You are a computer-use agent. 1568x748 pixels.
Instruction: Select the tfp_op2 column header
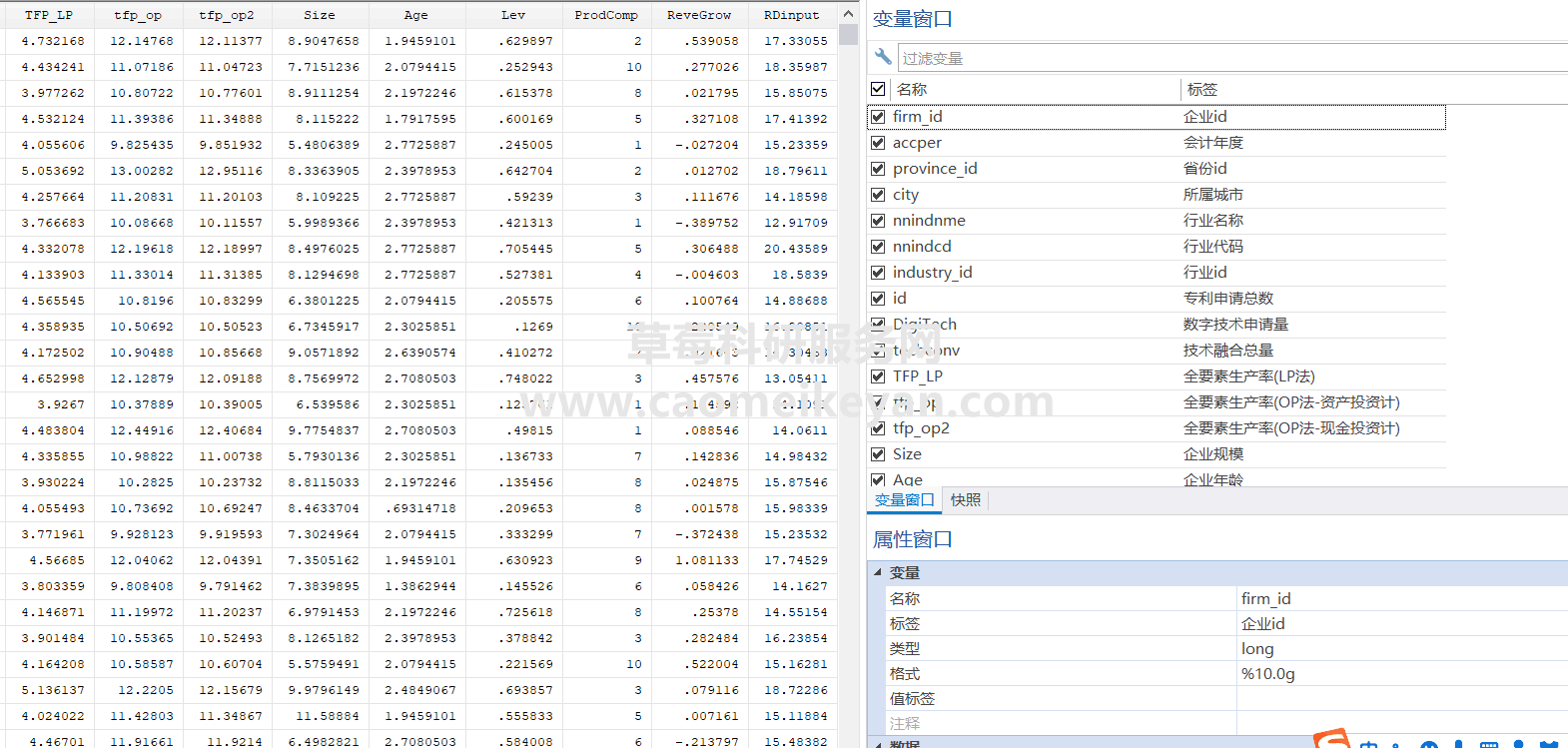point(227,15)
